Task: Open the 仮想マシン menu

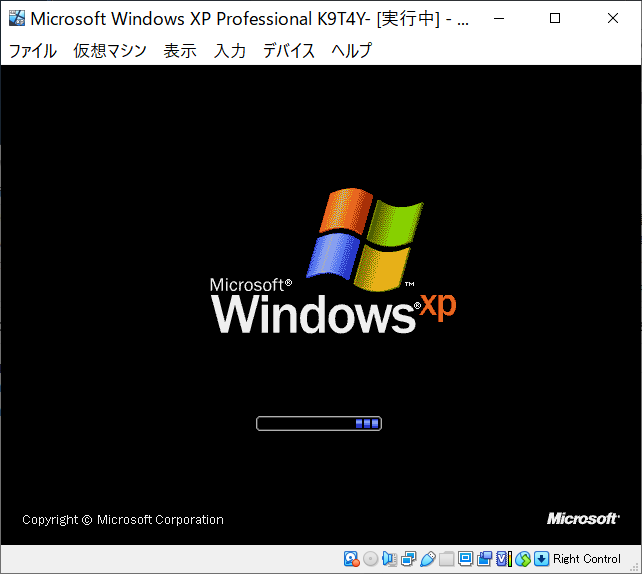Action: point(110,51)
